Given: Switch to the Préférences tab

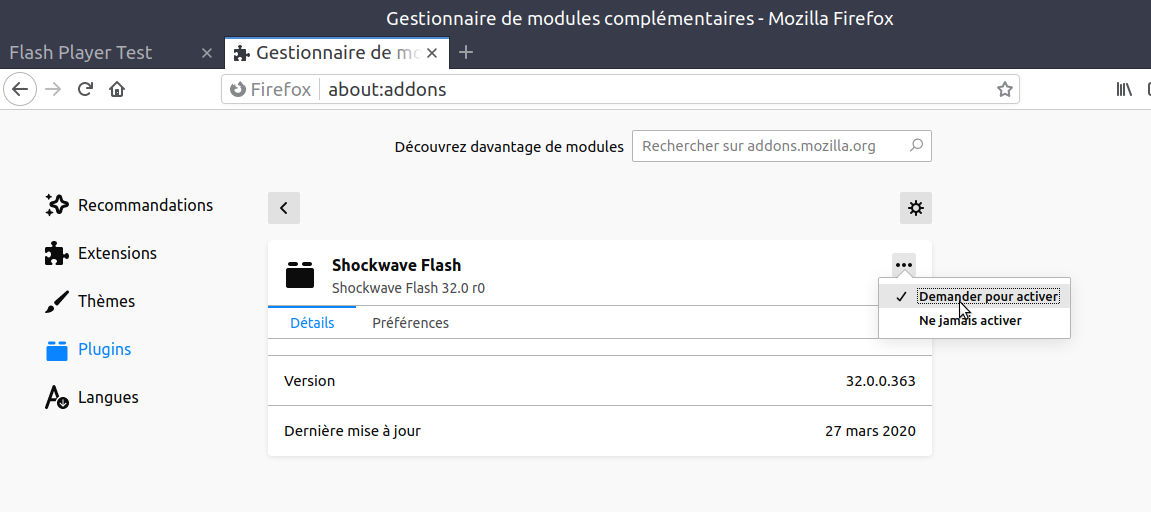Looking at the screenshot, I should coord(410,323).
